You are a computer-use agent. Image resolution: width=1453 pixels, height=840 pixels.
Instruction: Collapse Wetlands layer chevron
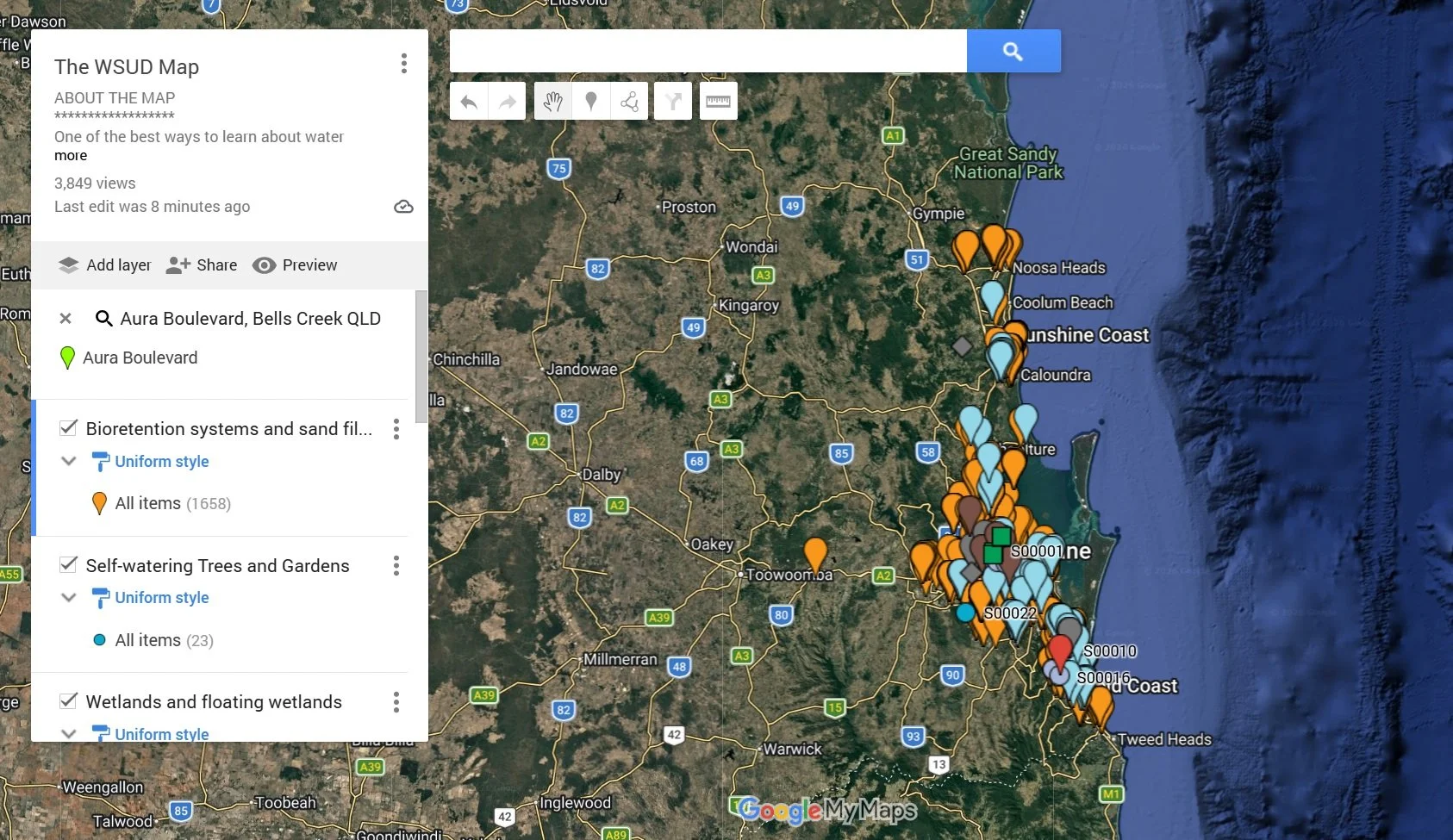tap(69, 733)
